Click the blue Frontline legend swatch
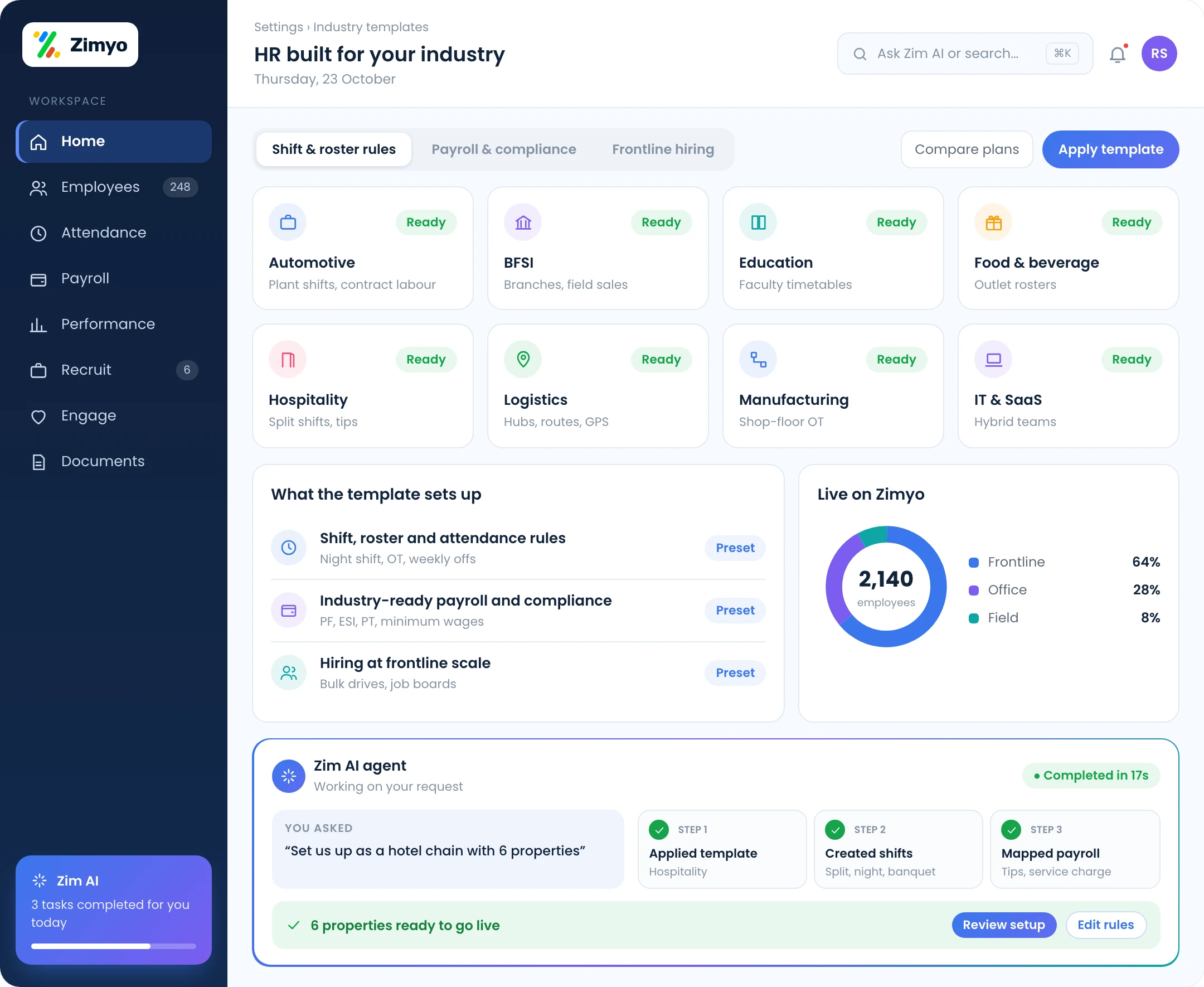Viewport: 1204px width, 987px height. coord(973,563)
